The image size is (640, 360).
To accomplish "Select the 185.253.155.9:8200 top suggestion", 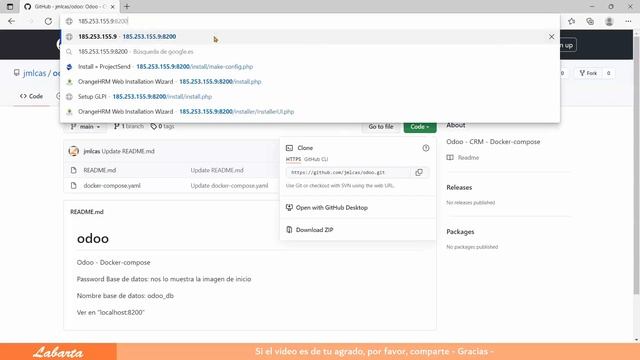I will pyautogui.click(x=310, y=37).
